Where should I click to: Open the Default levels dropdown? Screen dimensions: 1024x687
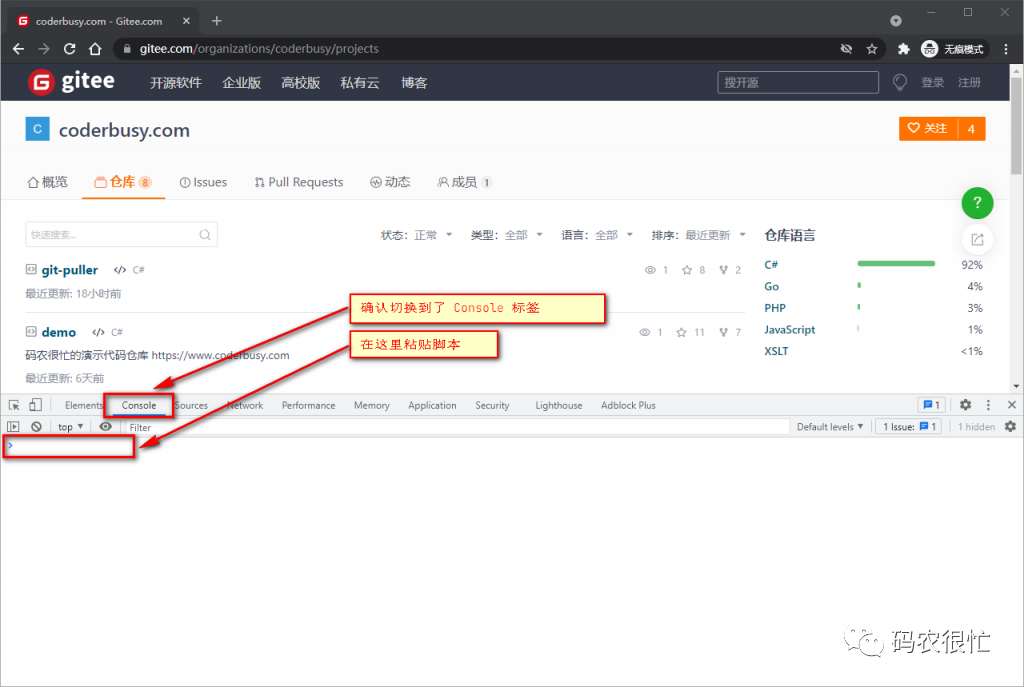pyautogui.click(x=829, y=426)
